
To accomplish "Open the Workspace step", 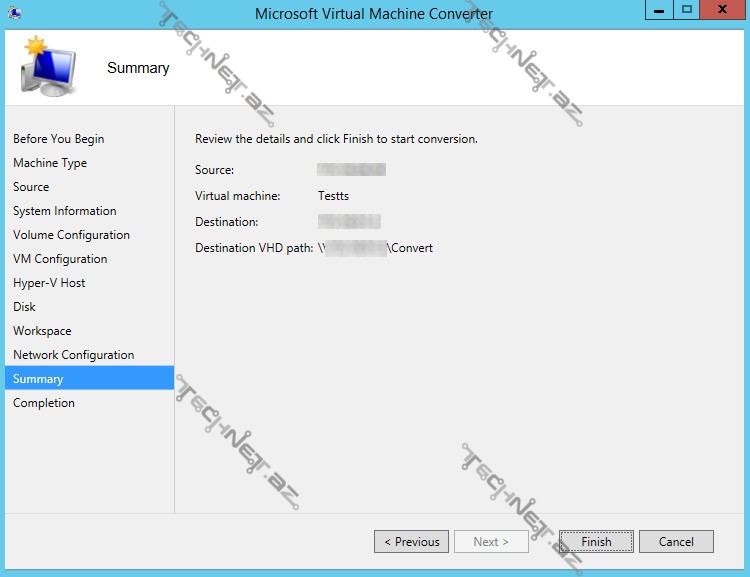I will tap(42, 331).
